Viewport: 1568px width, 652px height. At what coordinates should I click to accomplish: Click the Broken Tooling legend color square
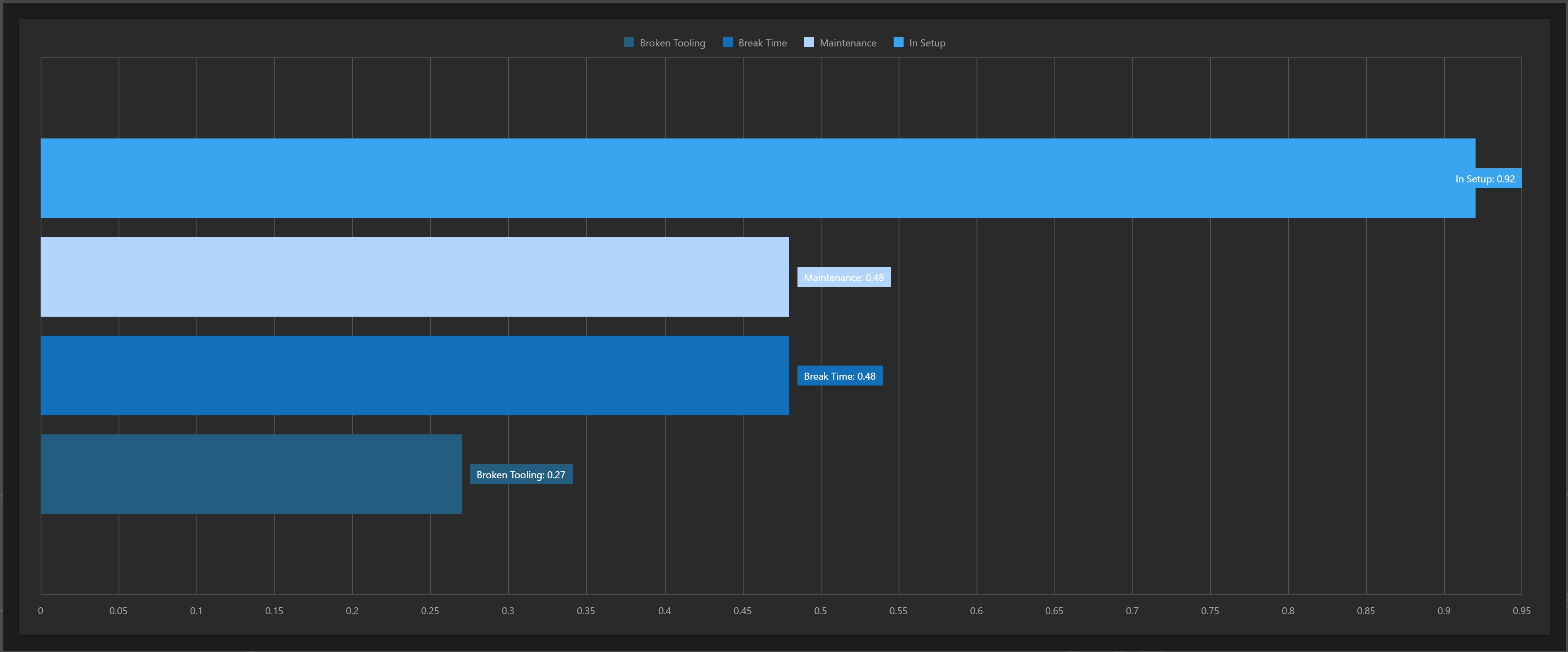(629, 43)
